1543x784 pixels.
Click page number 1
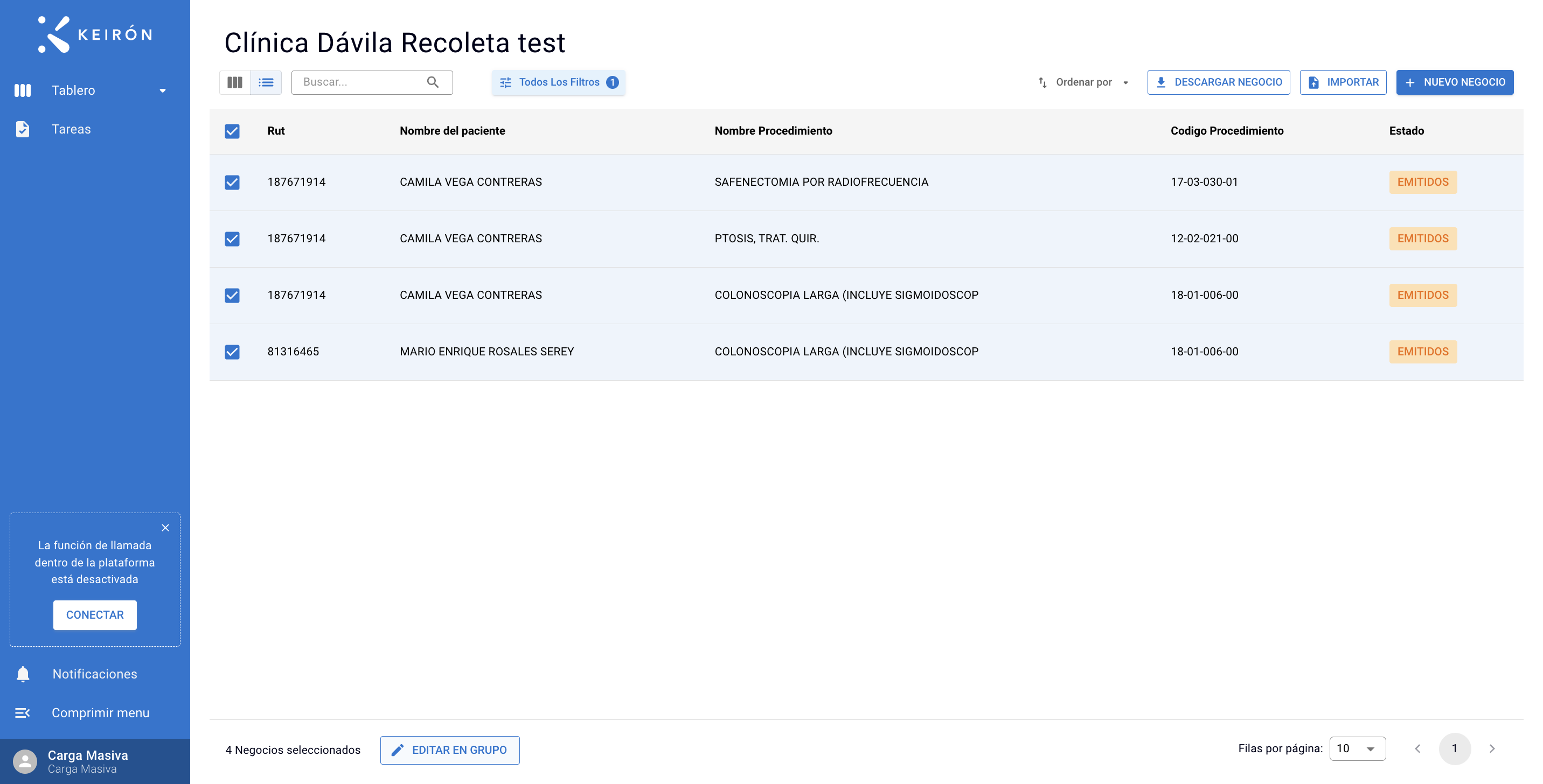(1454, 748)
